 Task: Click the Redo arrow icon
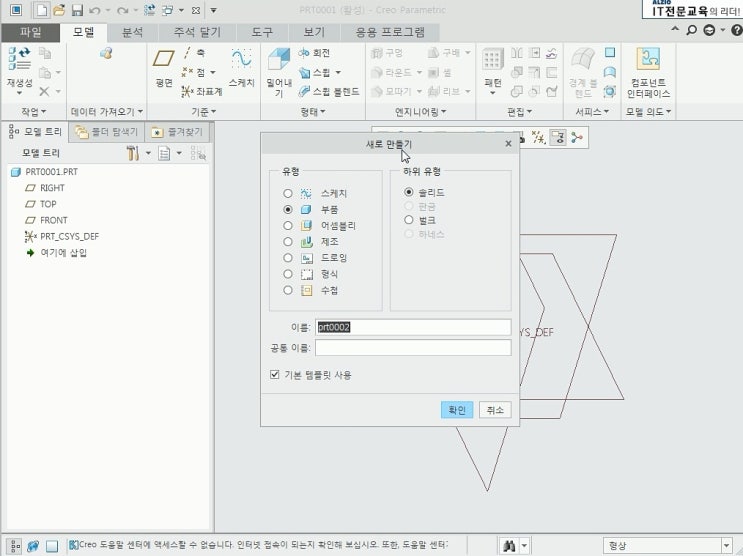coord(122,10)
